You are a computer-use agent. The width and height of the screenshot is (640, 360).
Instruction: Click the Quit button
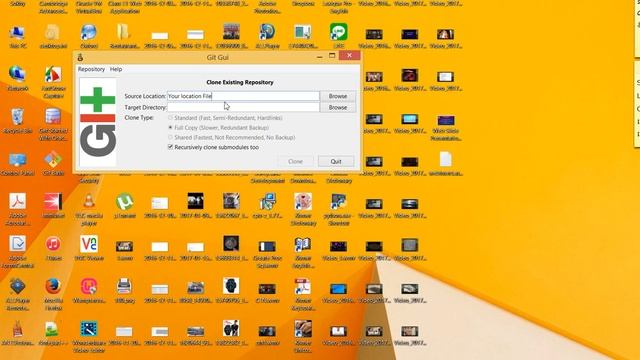click(336, 161)
